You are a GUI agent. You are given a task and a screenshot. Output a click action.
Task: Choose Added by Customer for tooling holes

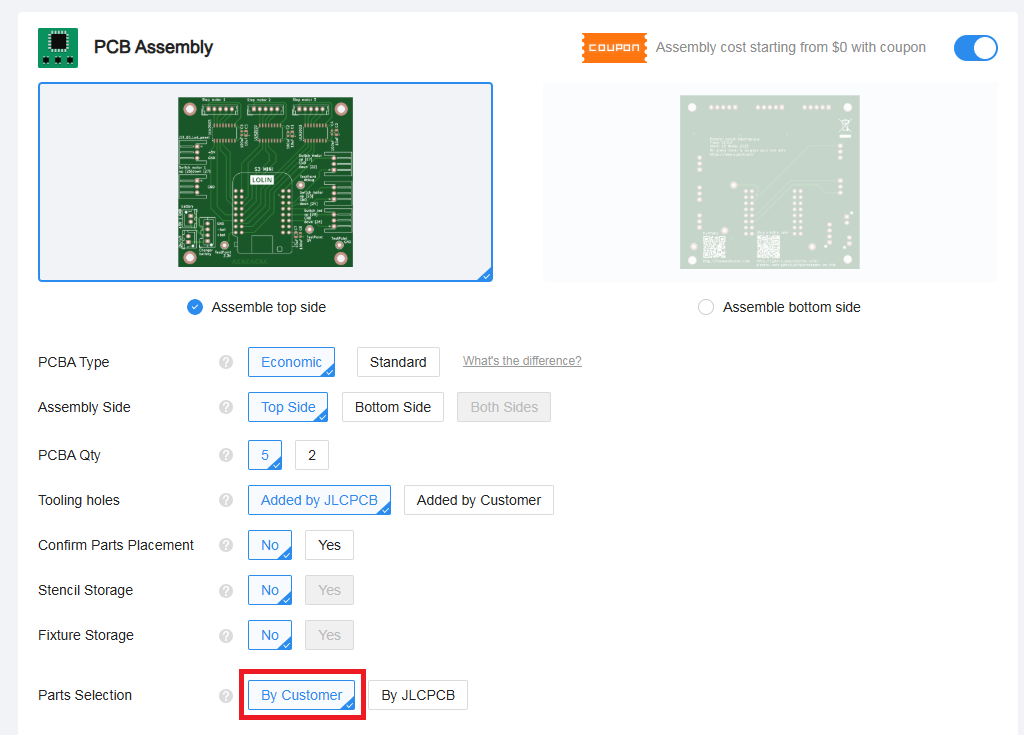(479, 500)
